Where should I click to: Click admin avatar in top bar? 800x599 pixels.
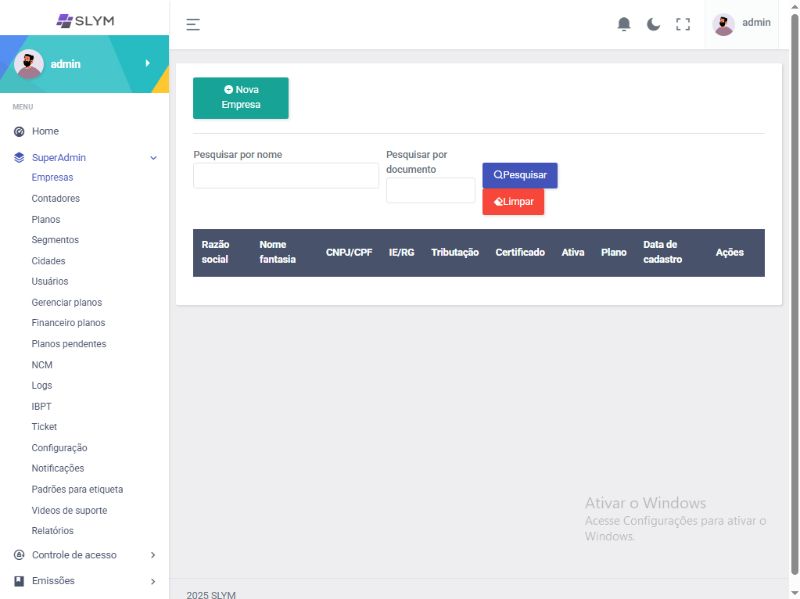[x=724, y=24]
